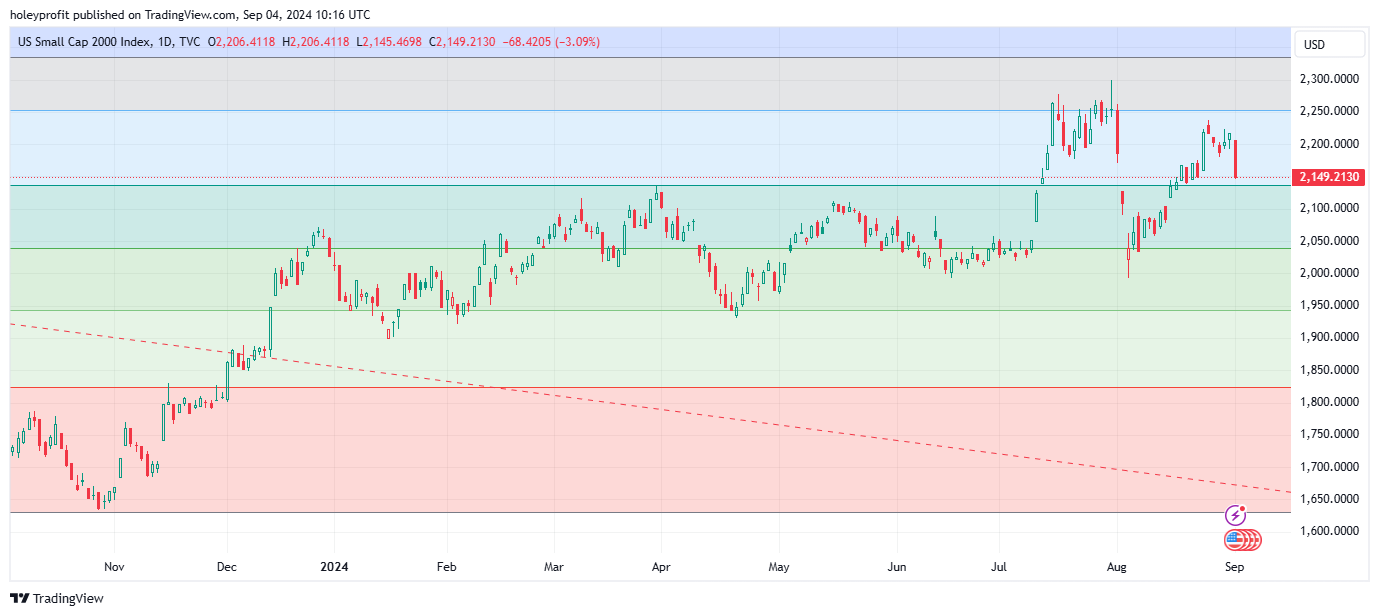Click the change value −68.4205 (−3.09%)
Screen dimensions: 1379x616
tap(550, 42)
